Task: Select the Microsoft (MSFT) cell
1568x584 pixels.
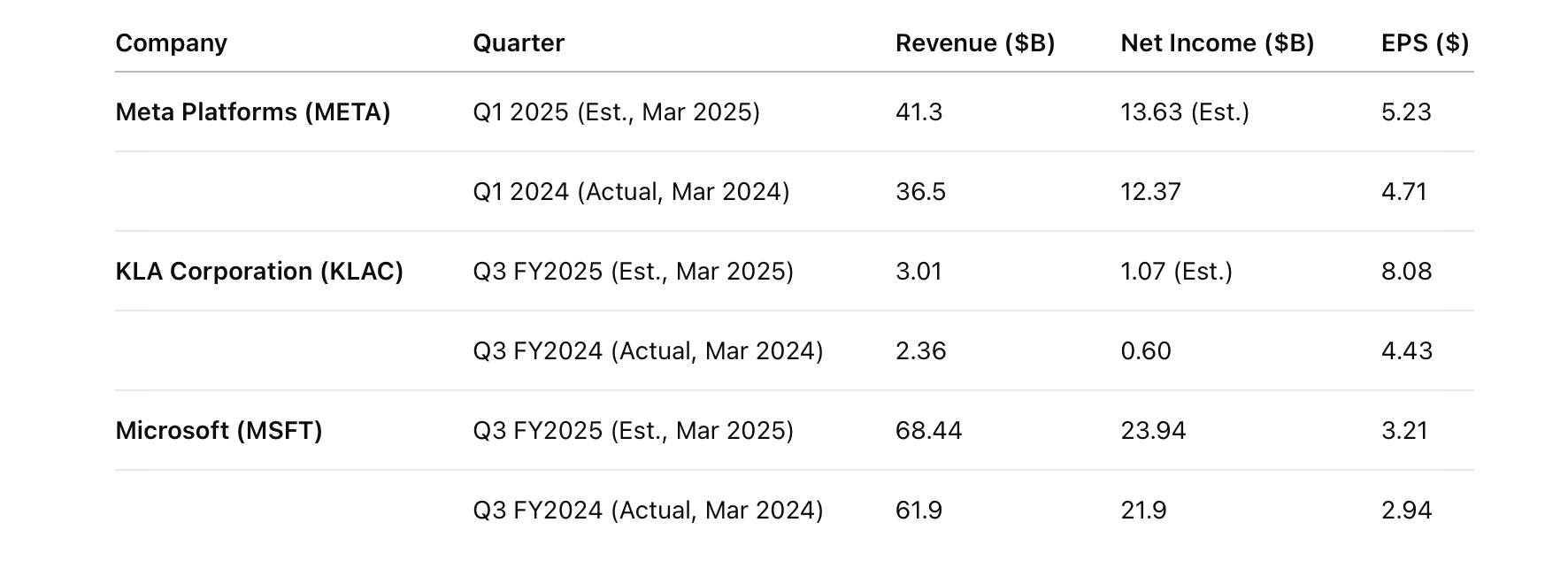Action: (219, 431)
